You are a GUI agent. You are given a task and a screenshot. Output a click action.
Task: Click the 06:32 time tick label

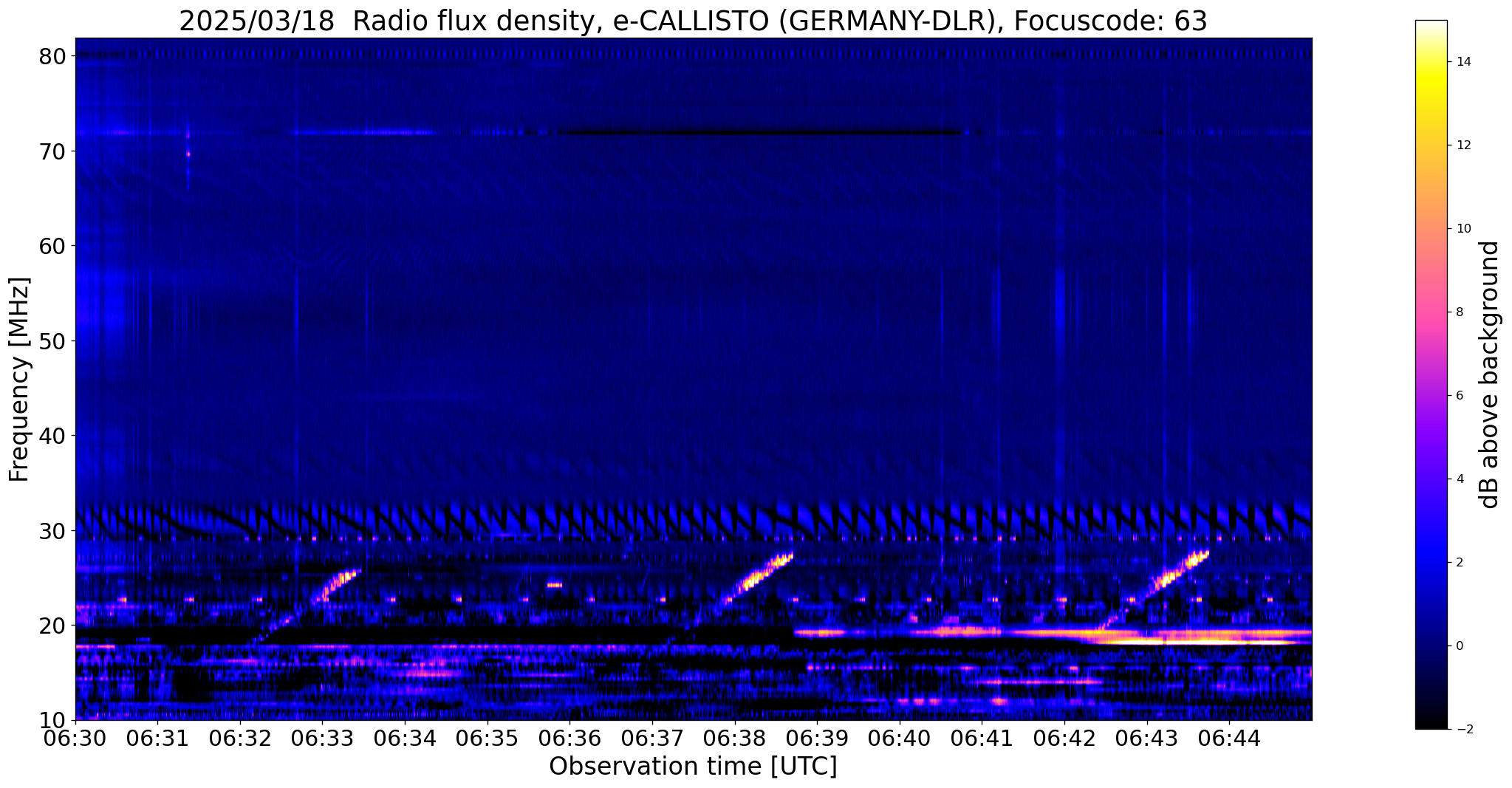coord(240,738)
